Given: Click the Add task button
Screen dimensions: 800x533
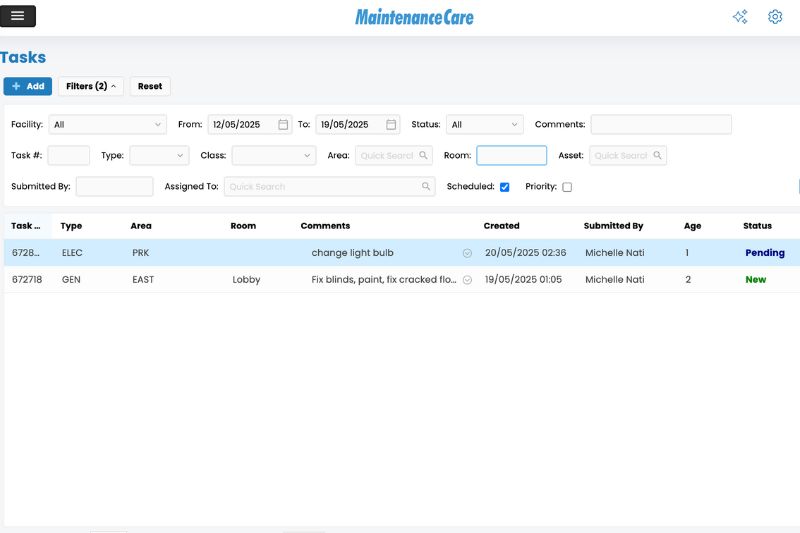Looking at the screenshot, I should tap(28, 86).
